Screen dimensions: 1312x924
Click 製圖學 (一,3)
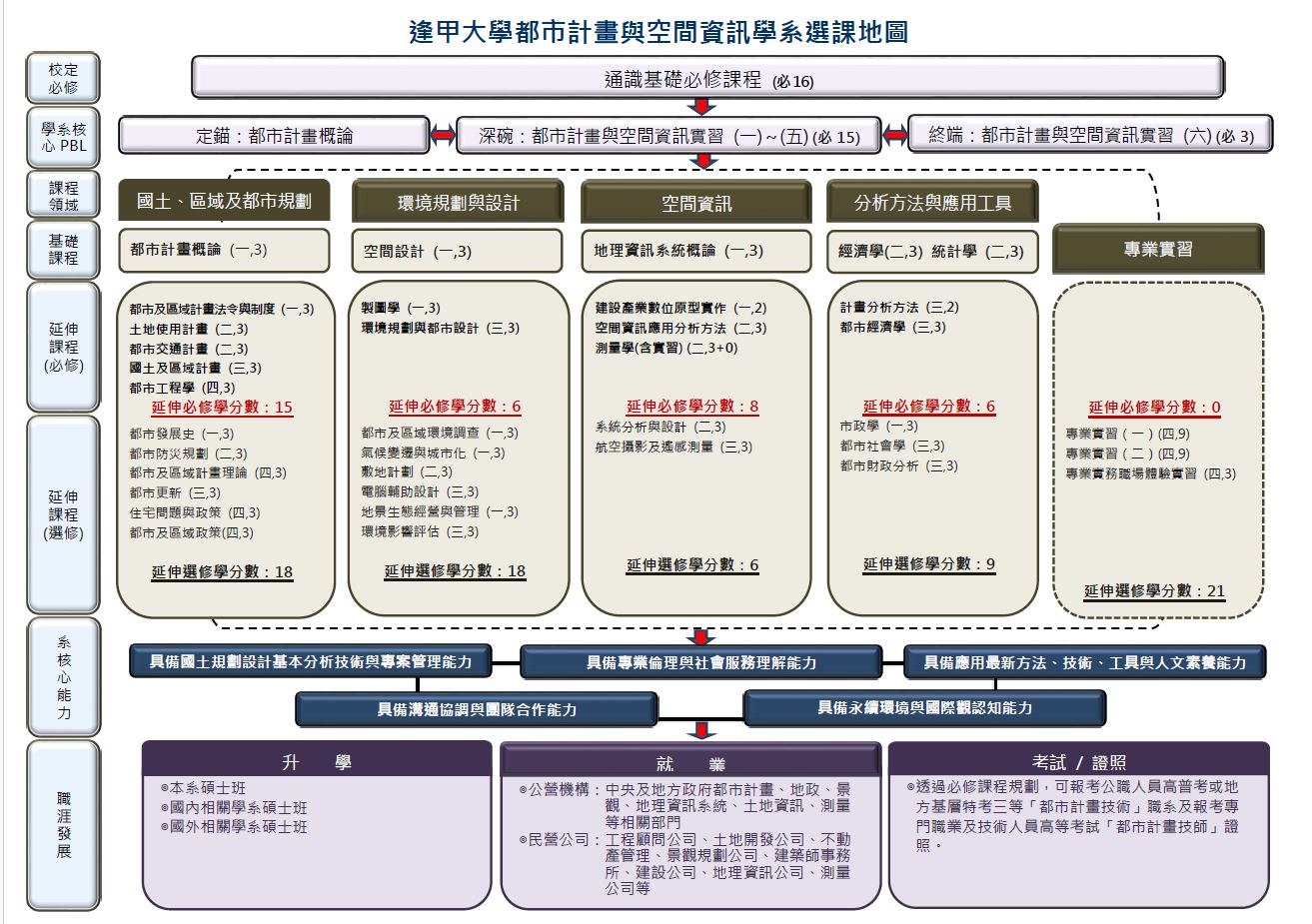tap(401, 308)
